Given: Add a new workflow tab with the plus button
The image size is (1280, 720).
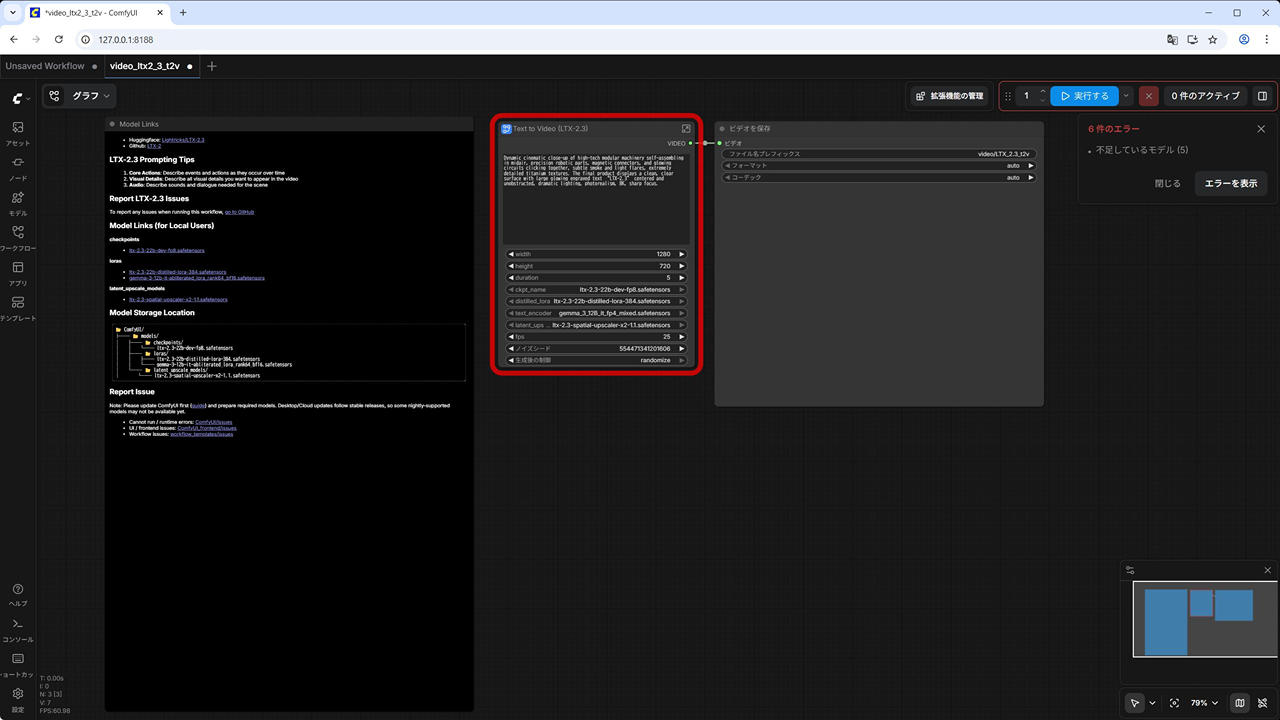Looking at the screenshot, I should [x=211, y=66].
